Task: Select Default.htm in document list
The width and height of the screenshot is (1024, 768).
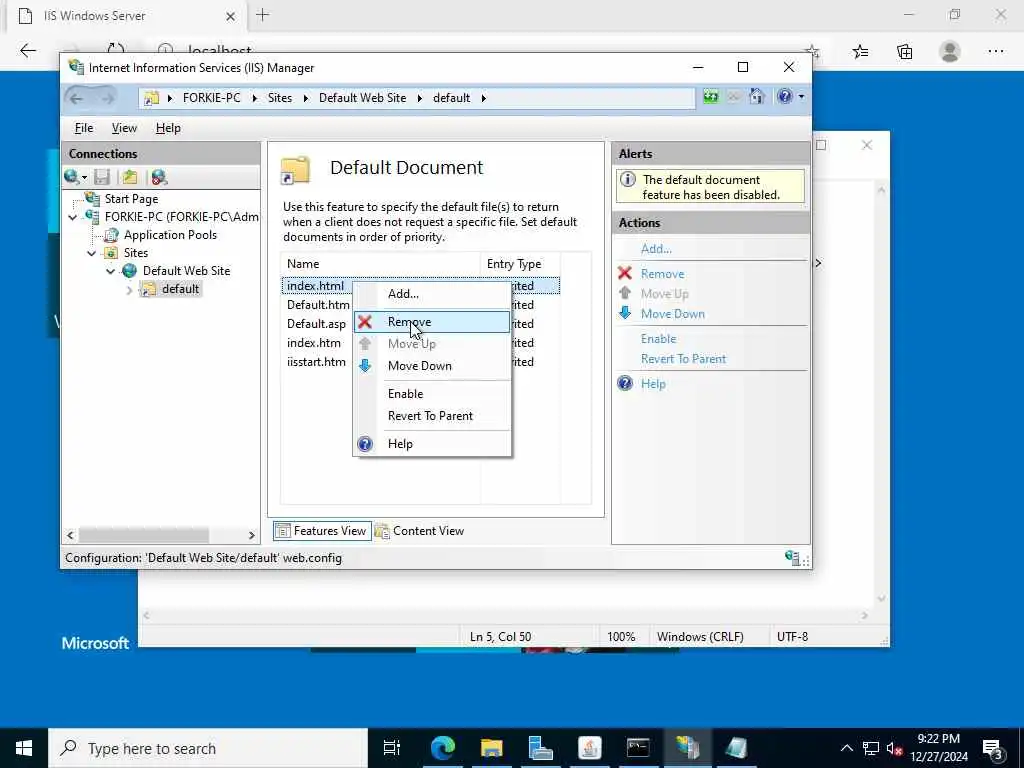Action: pos(318,305)
